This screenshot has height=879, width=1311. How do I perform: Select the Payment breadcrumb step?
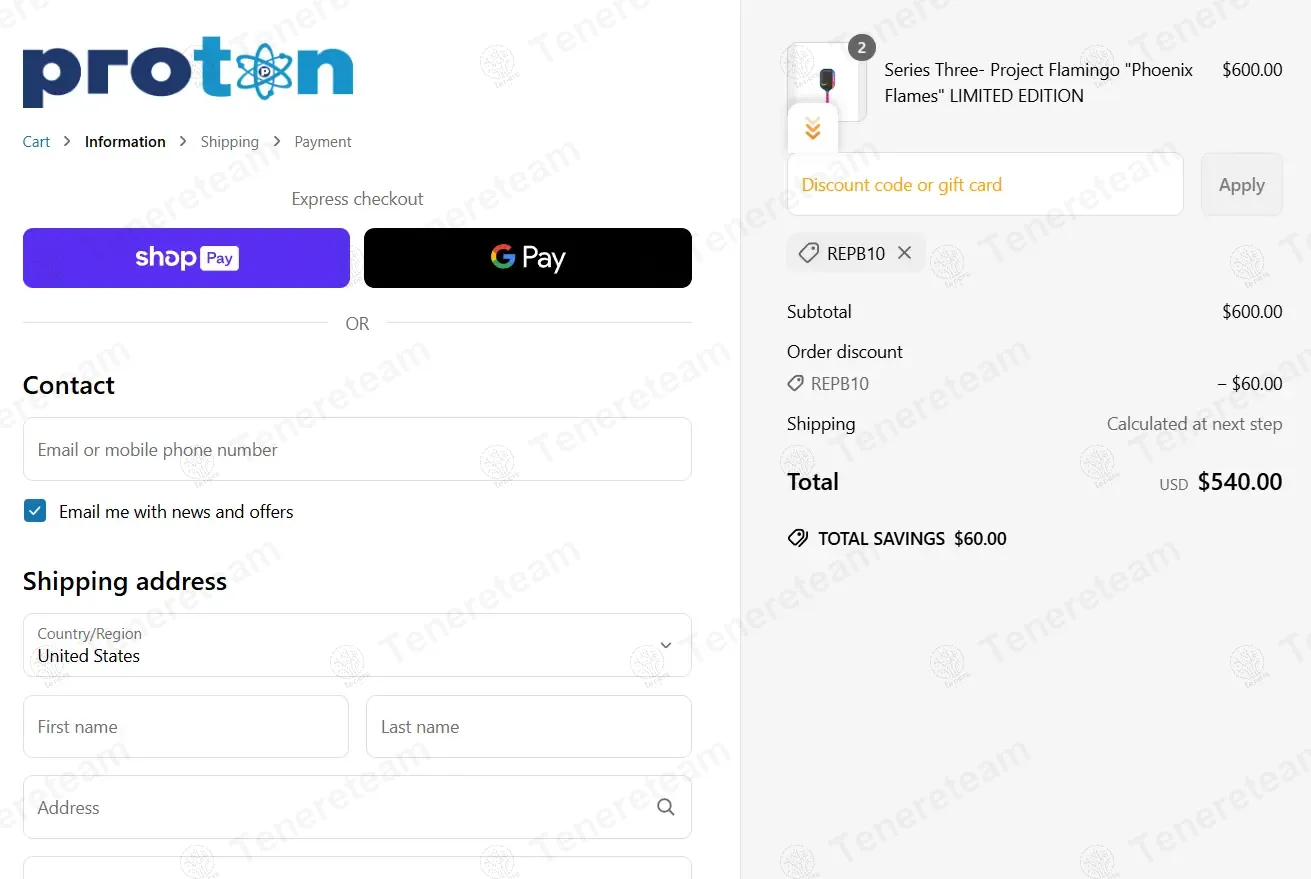(x=323, y=142)
